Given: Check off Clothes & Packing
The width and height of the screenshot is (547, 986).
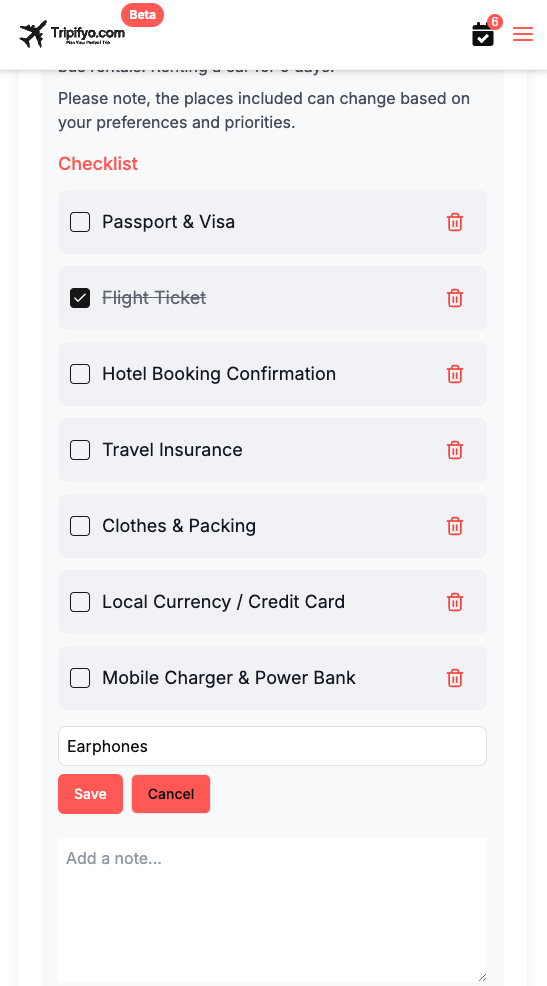Looking at the screenshot, I should tap(80, 526).
